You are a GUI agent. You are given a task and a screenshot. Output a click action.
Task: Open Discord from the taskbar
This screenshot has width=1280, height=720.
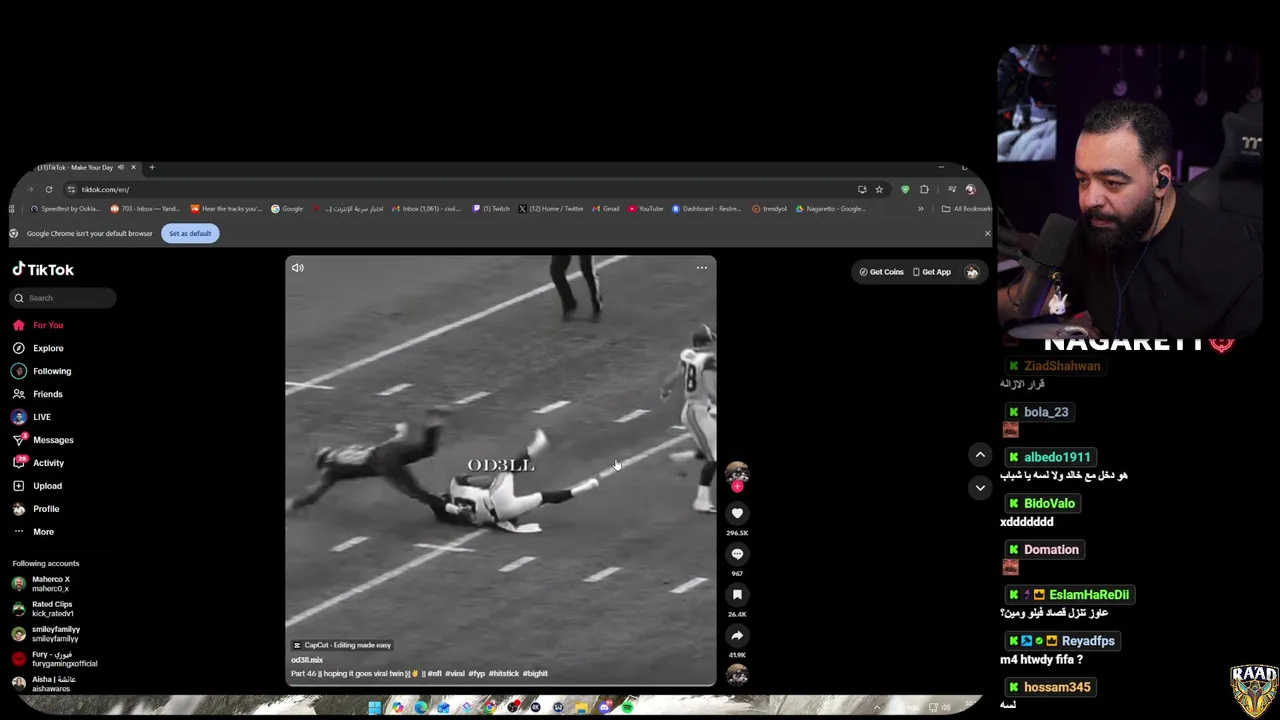605,708
